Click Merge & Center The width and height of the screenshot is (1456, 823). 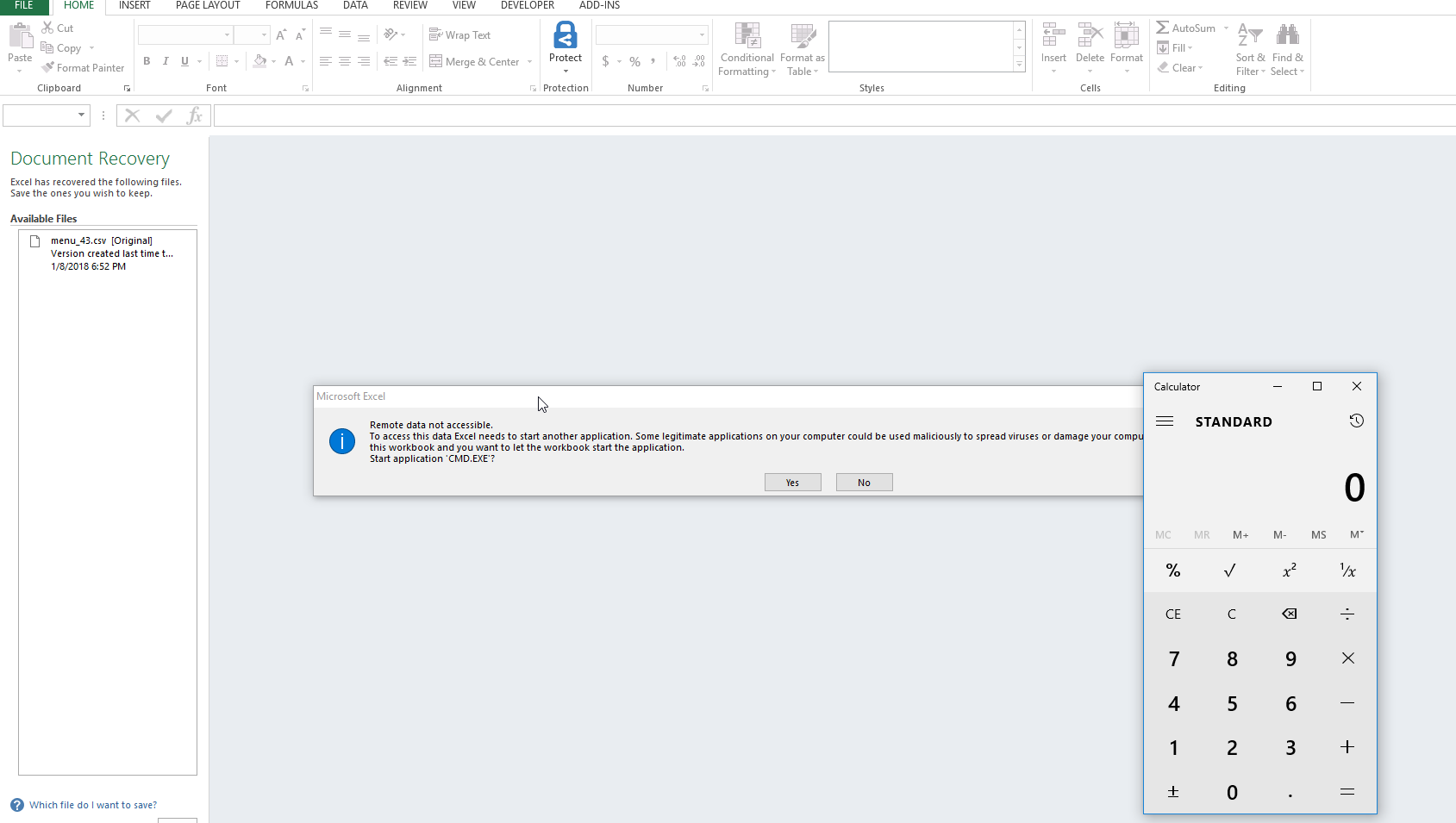click(x=474, y=61)
